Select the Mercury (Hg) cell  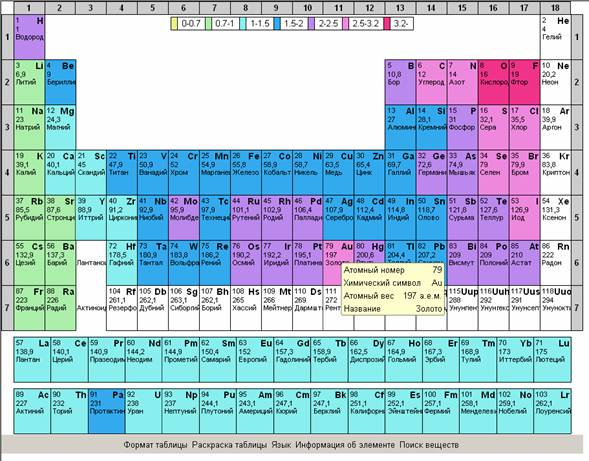click(370, 251)
